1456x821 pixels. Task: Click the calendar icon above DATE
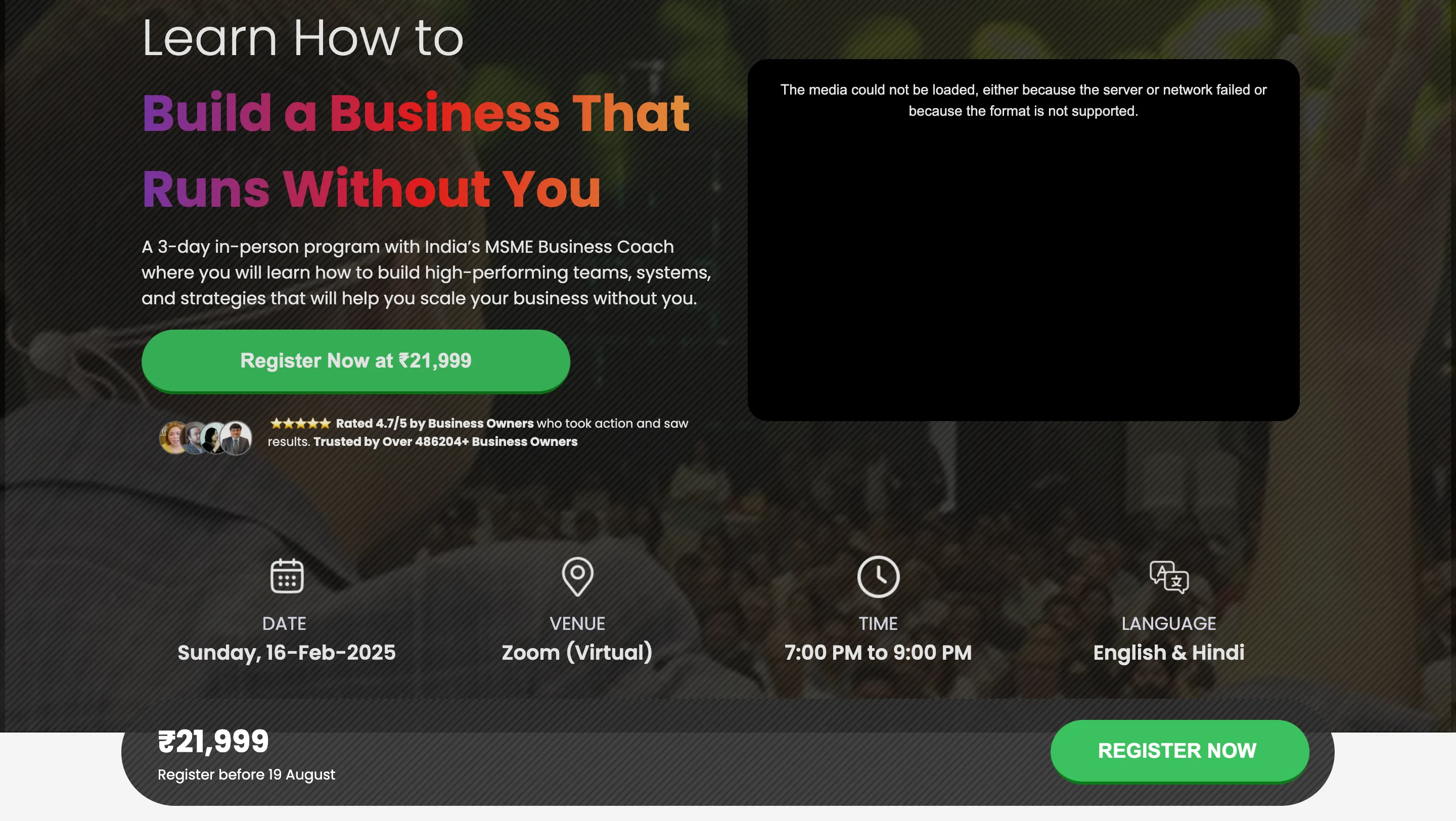[287, 576]
